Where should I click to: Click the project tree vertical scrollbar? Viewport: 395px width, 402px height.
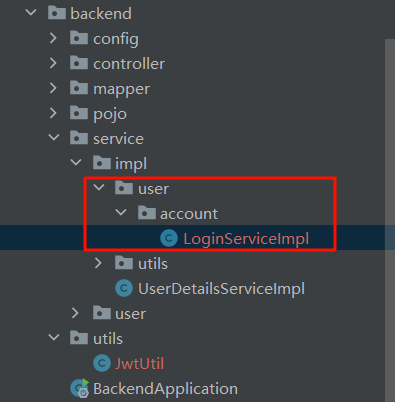[x=390, y=220]
